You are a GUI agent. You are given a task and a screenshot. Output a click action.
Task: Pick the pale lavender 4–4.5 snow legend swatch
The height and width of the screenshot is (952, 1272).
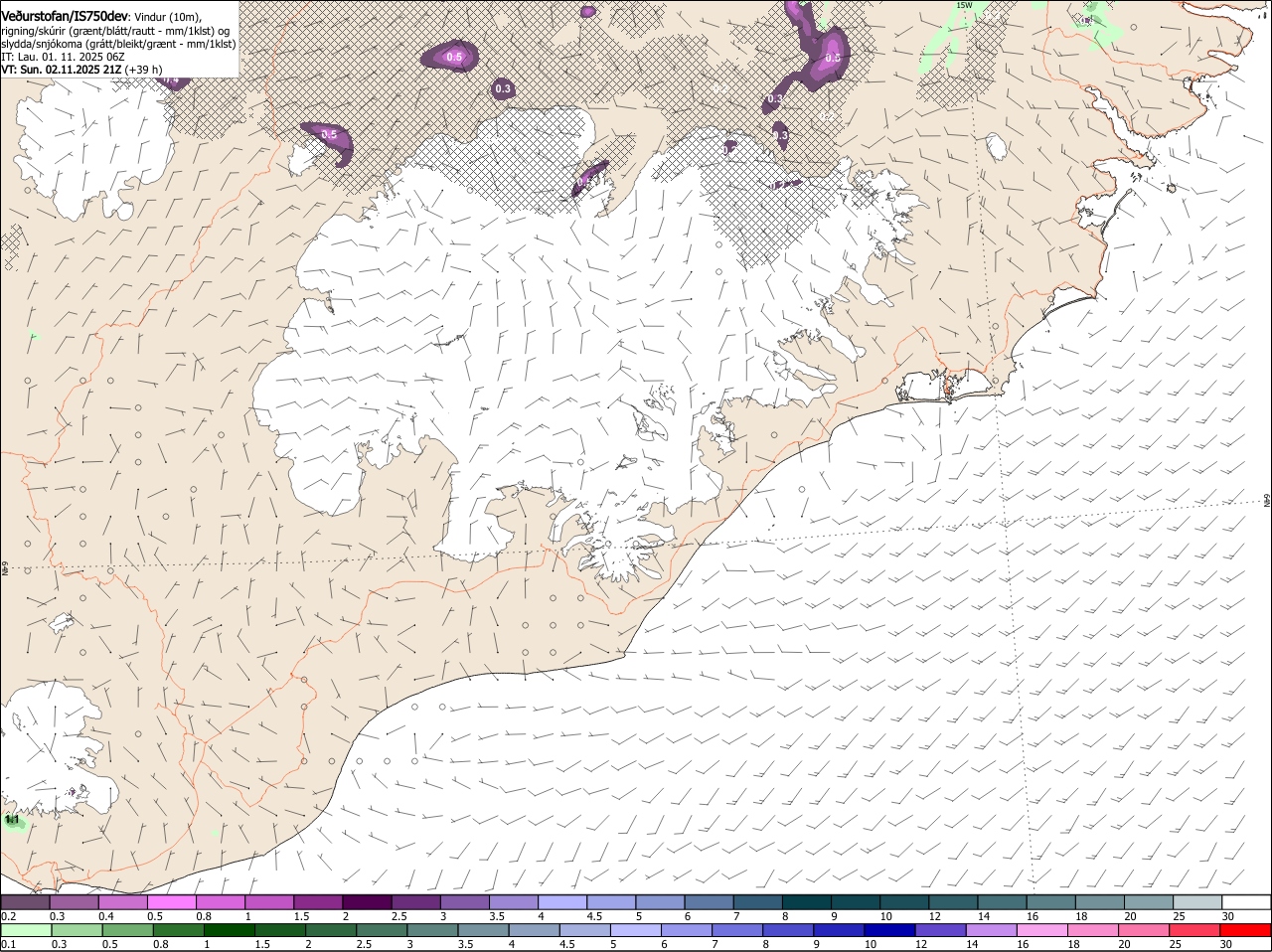(x=563, y=902)
